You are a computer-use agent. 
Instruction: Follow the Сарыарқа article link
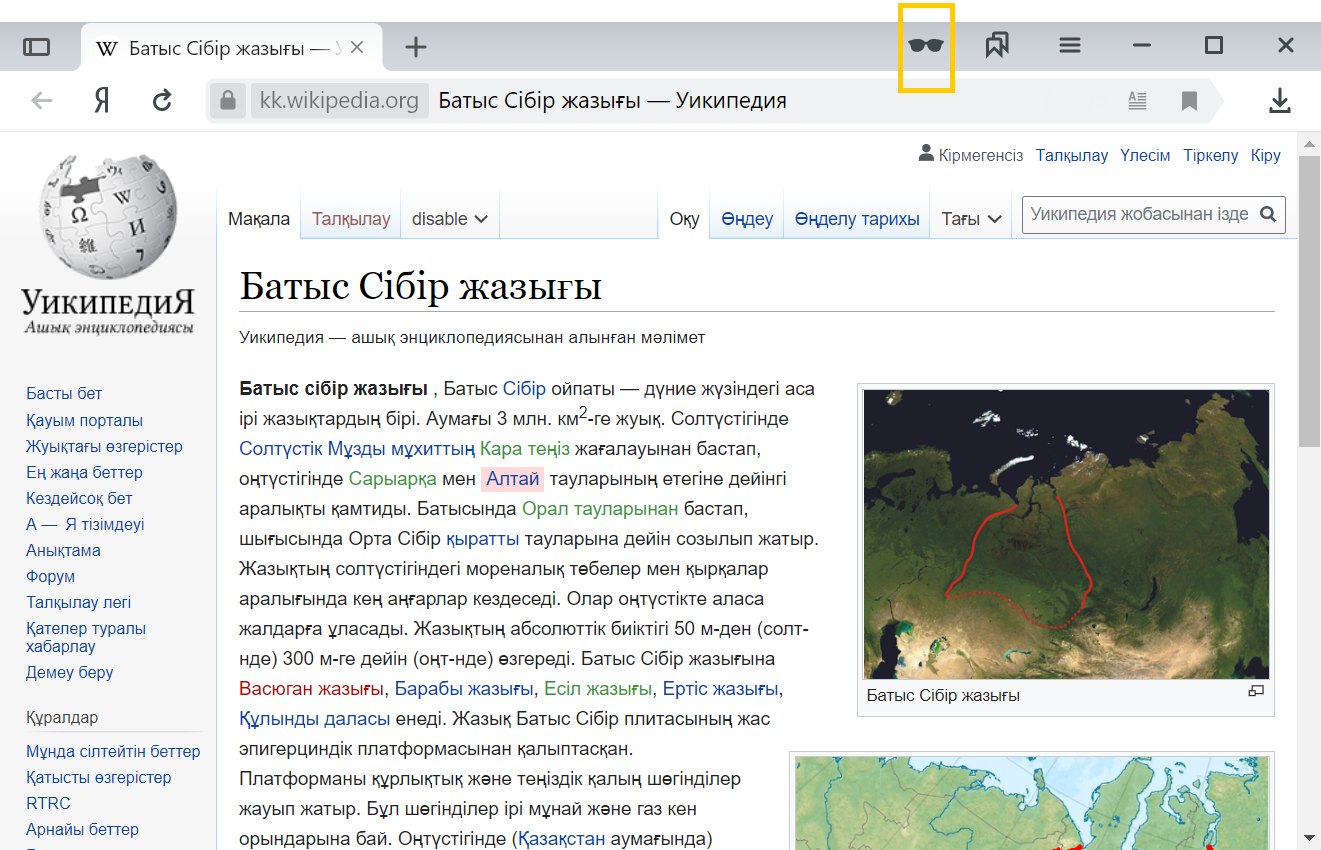pos(393,479)
